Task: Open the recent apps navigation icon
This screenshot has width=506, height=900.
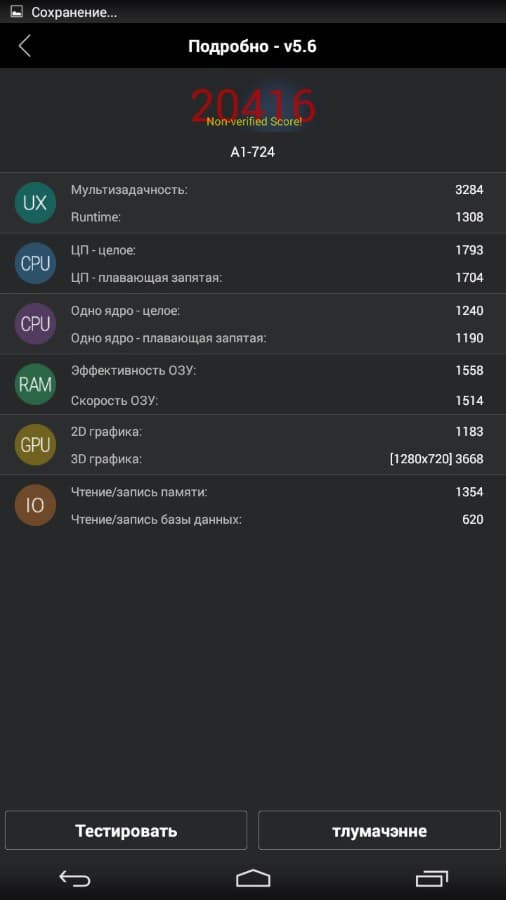Action: pyautogui.click(x=431, y=878)
